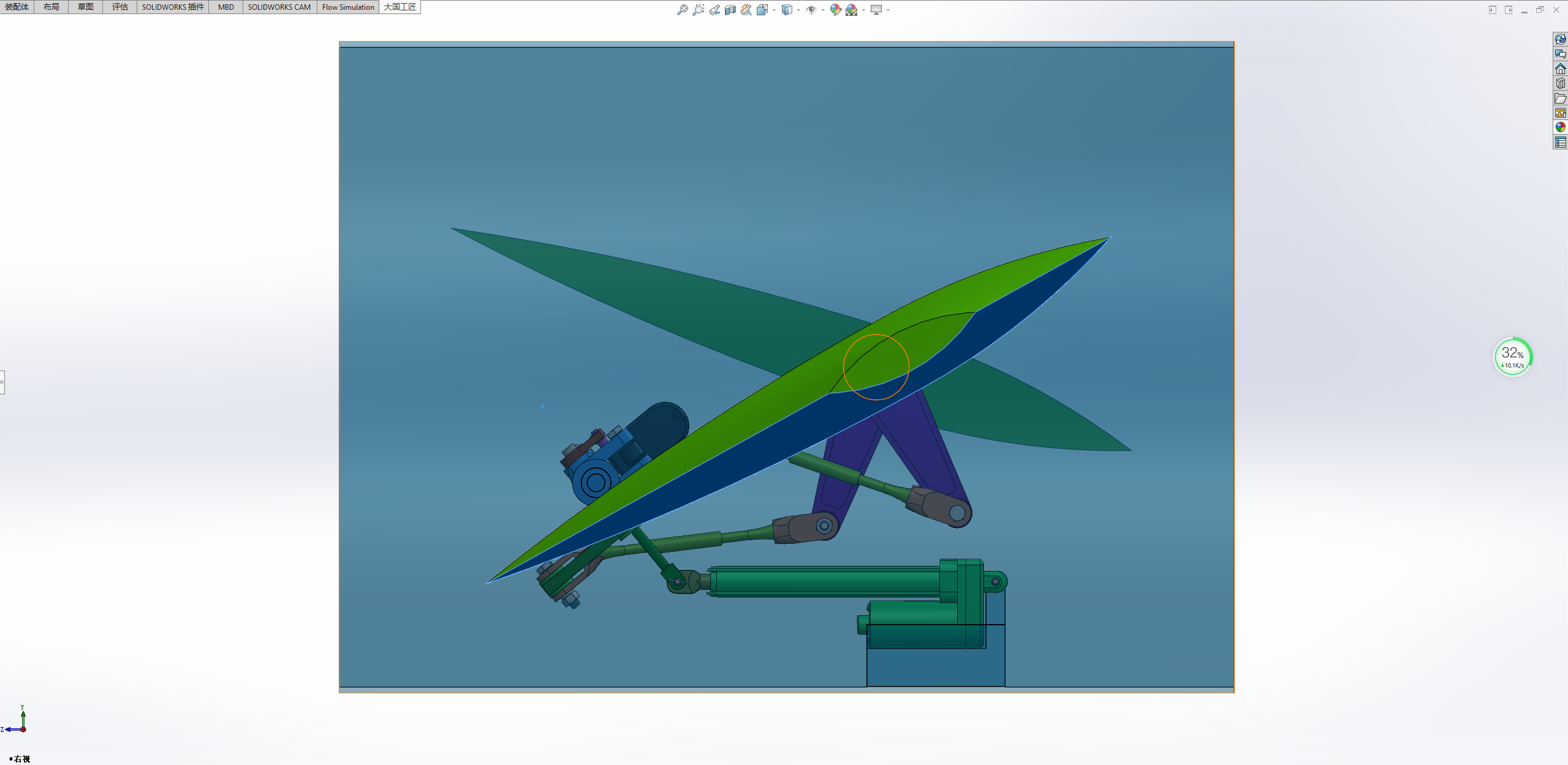Expand the Display Style dropdown arrow

coord(799,10)
